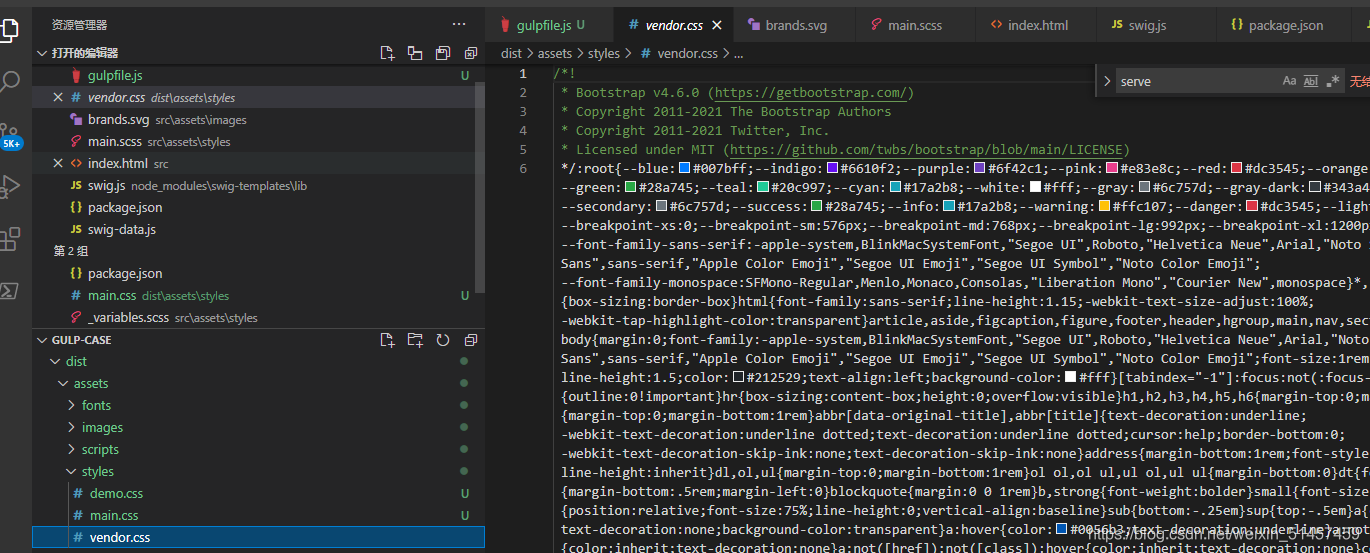Open the main.scss editor tab
Viewport: 1370px width, 553px height.
tap(914, 25)
